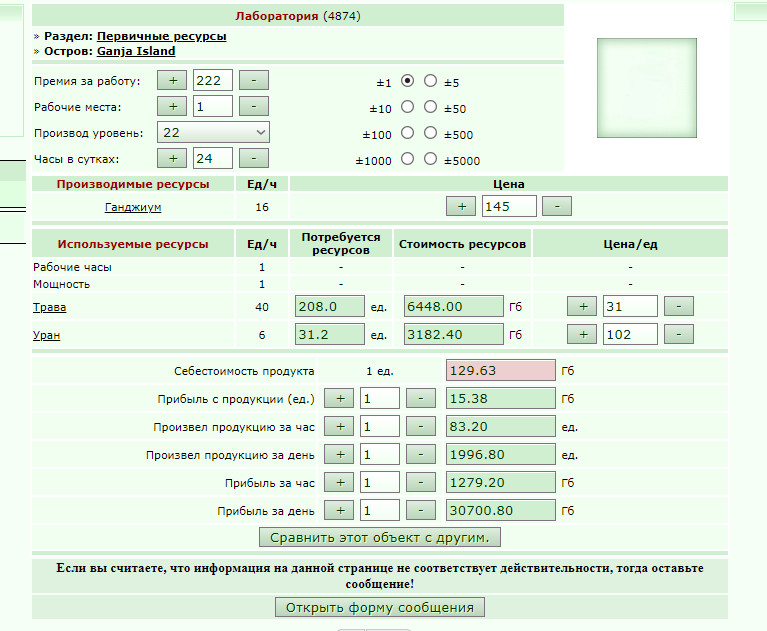Increase Часы в сутках with plus button
The image size is (767, 631).
coord(172,158)
